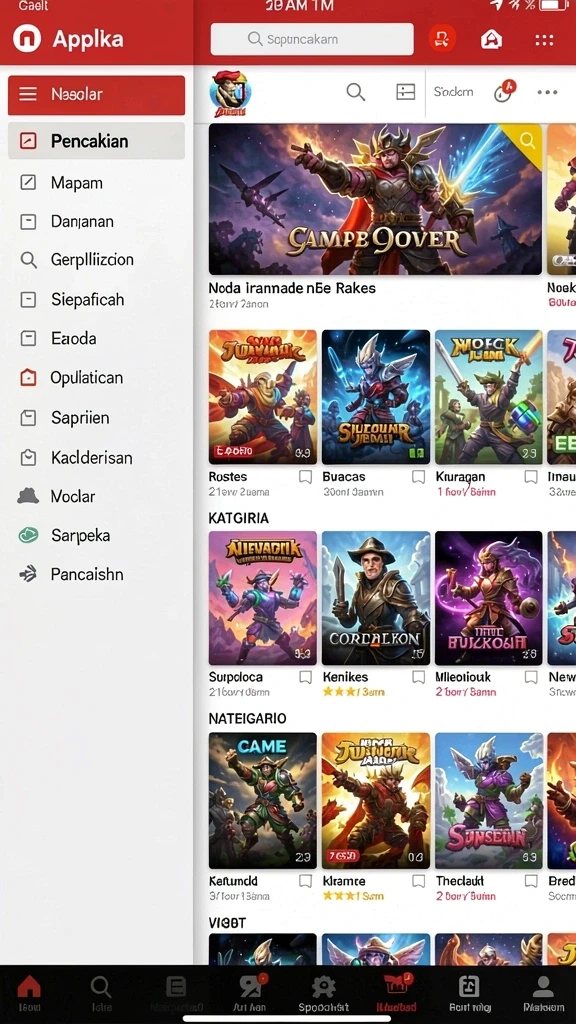The image size is (576, 1024).
Task: Click the round avatar in toolbar
Action: (x=230, y=93)
